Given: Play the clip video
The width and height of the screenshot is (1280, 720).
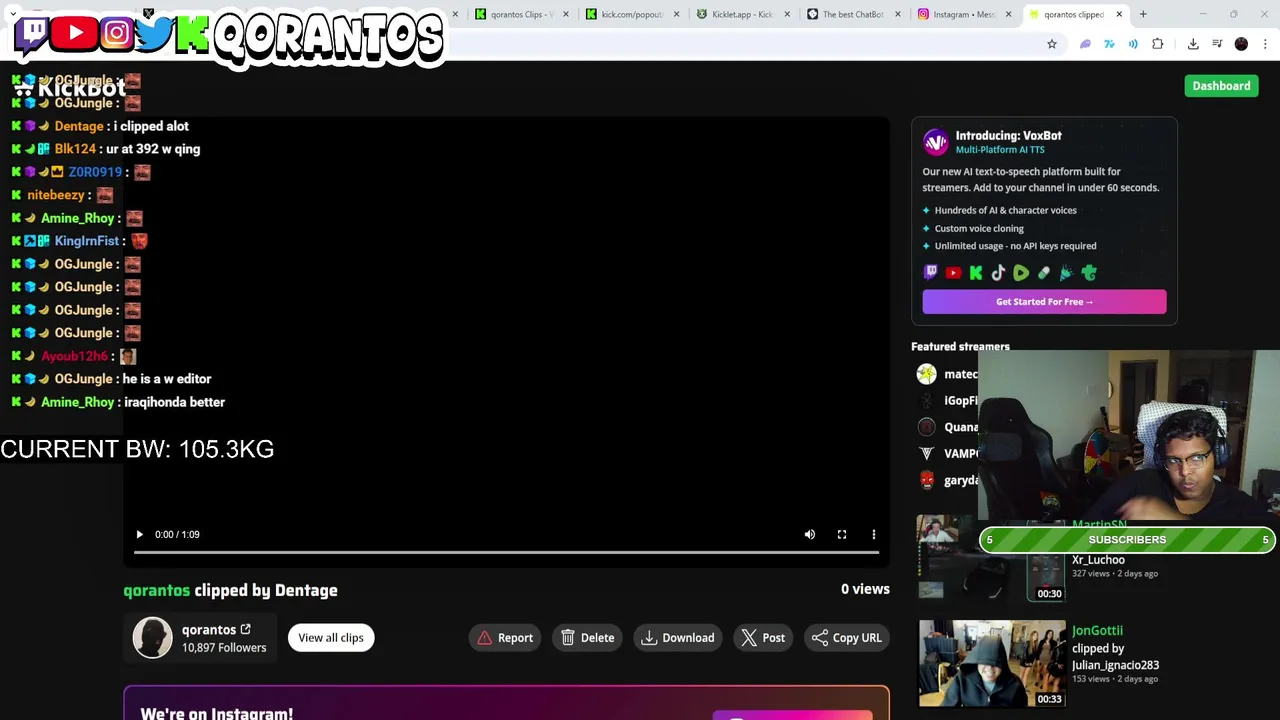Looking at the screenshot, I should [x=139, y=534].
